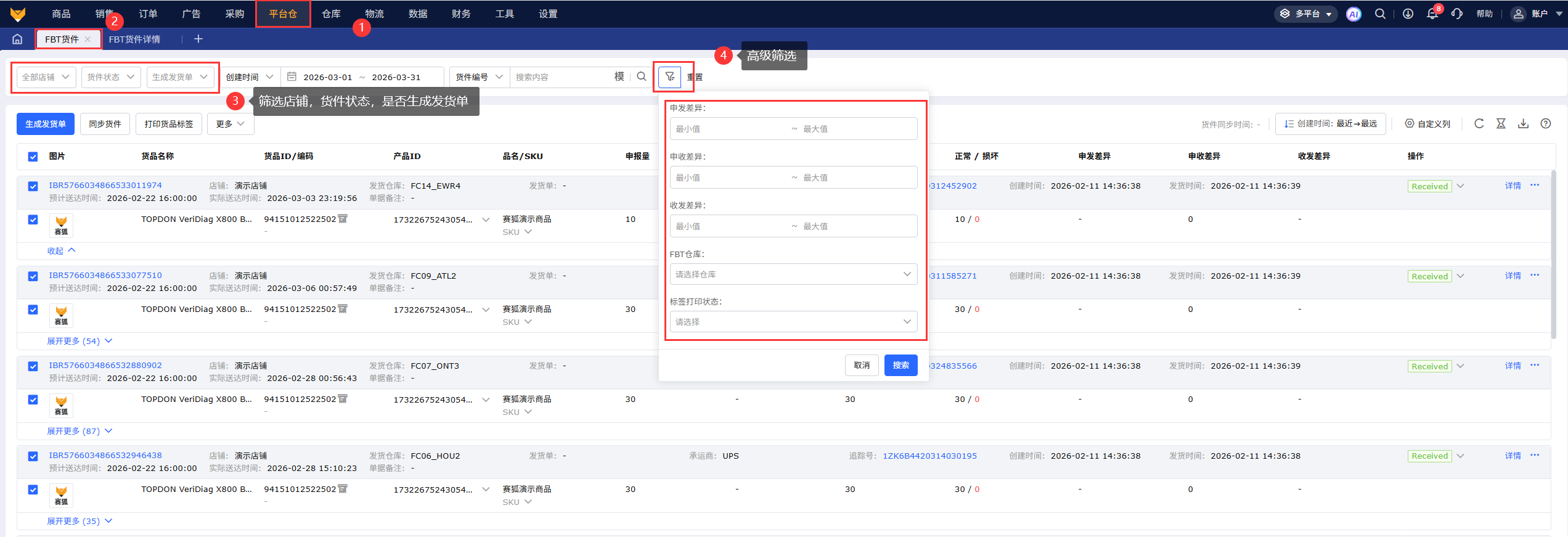
Task: Open global search in the top bar
Action: pos(1380,14)
